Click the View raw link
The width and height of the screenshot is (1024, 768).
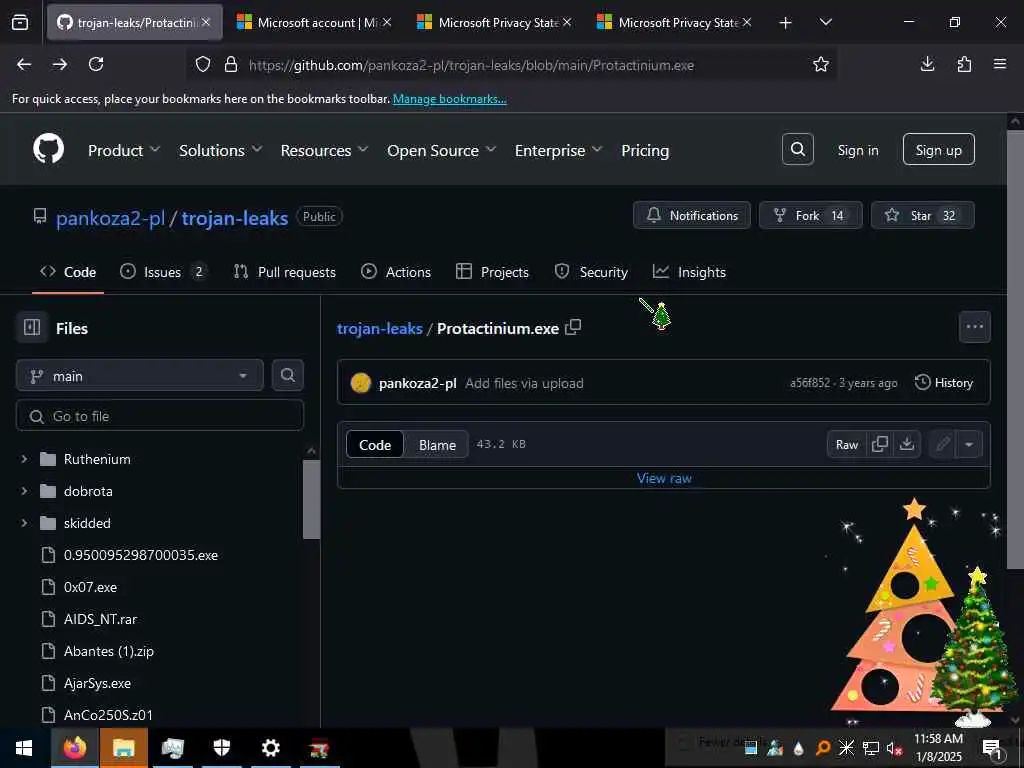[x=664, y=478]
